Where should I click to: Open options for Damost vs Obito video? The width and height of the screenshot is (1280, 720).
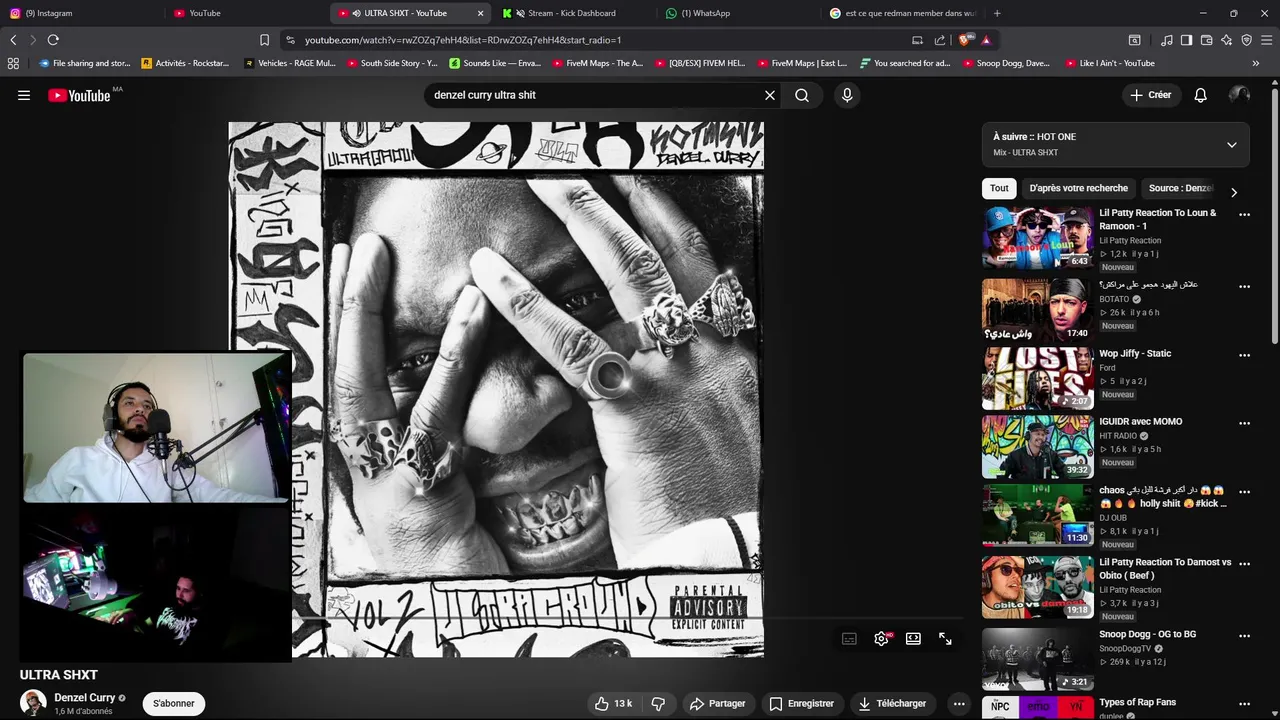click(1244, 563)
